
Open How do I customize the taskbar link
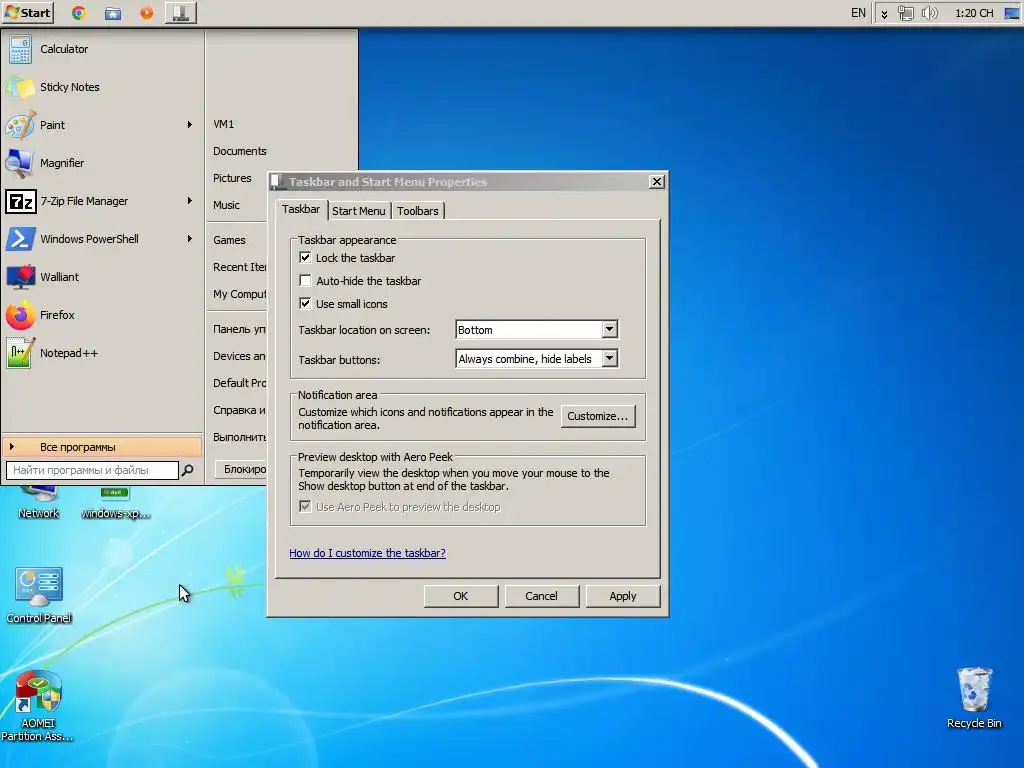(368, 553)
